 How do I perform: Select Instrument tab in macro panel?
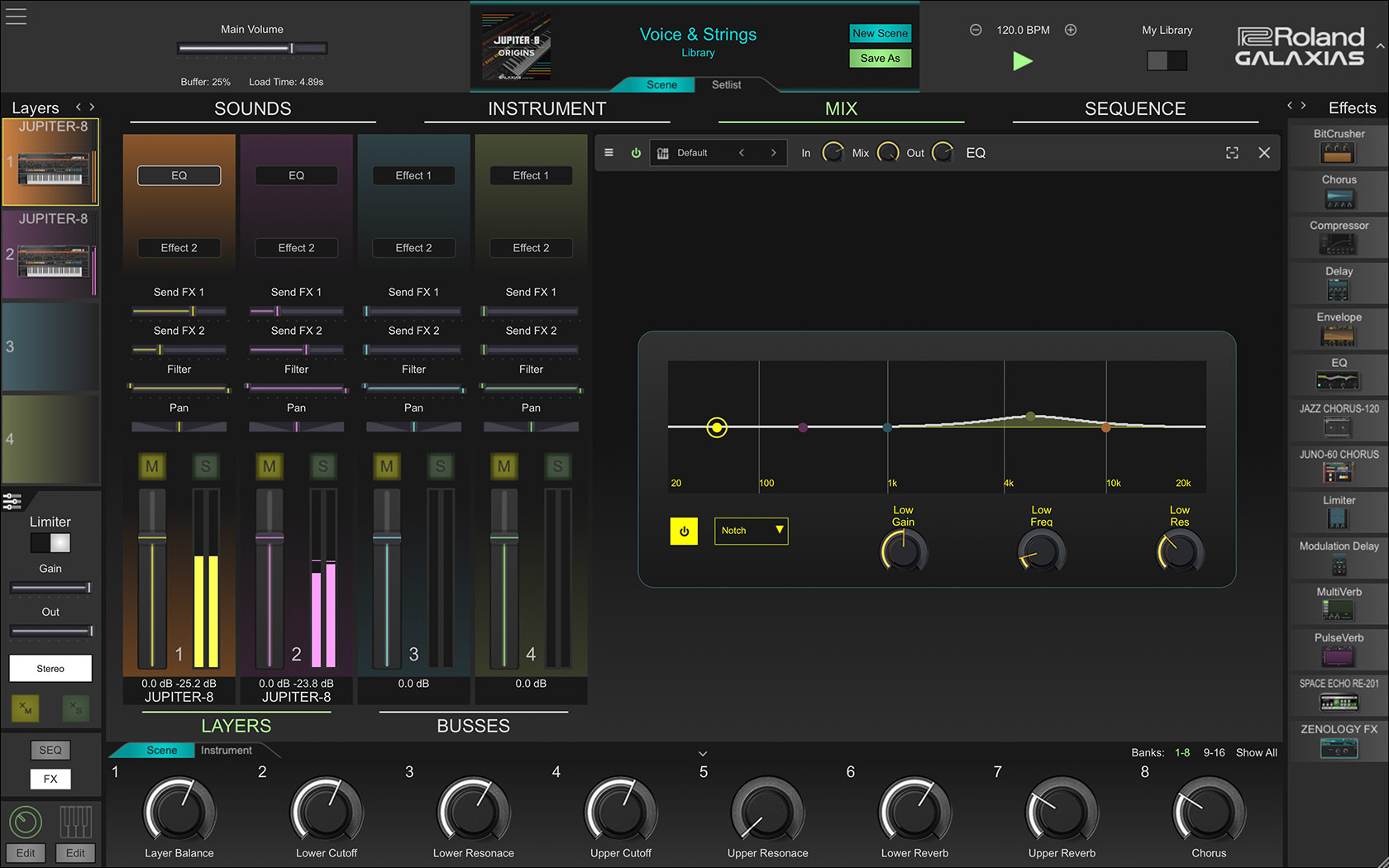tap(227, 751)
